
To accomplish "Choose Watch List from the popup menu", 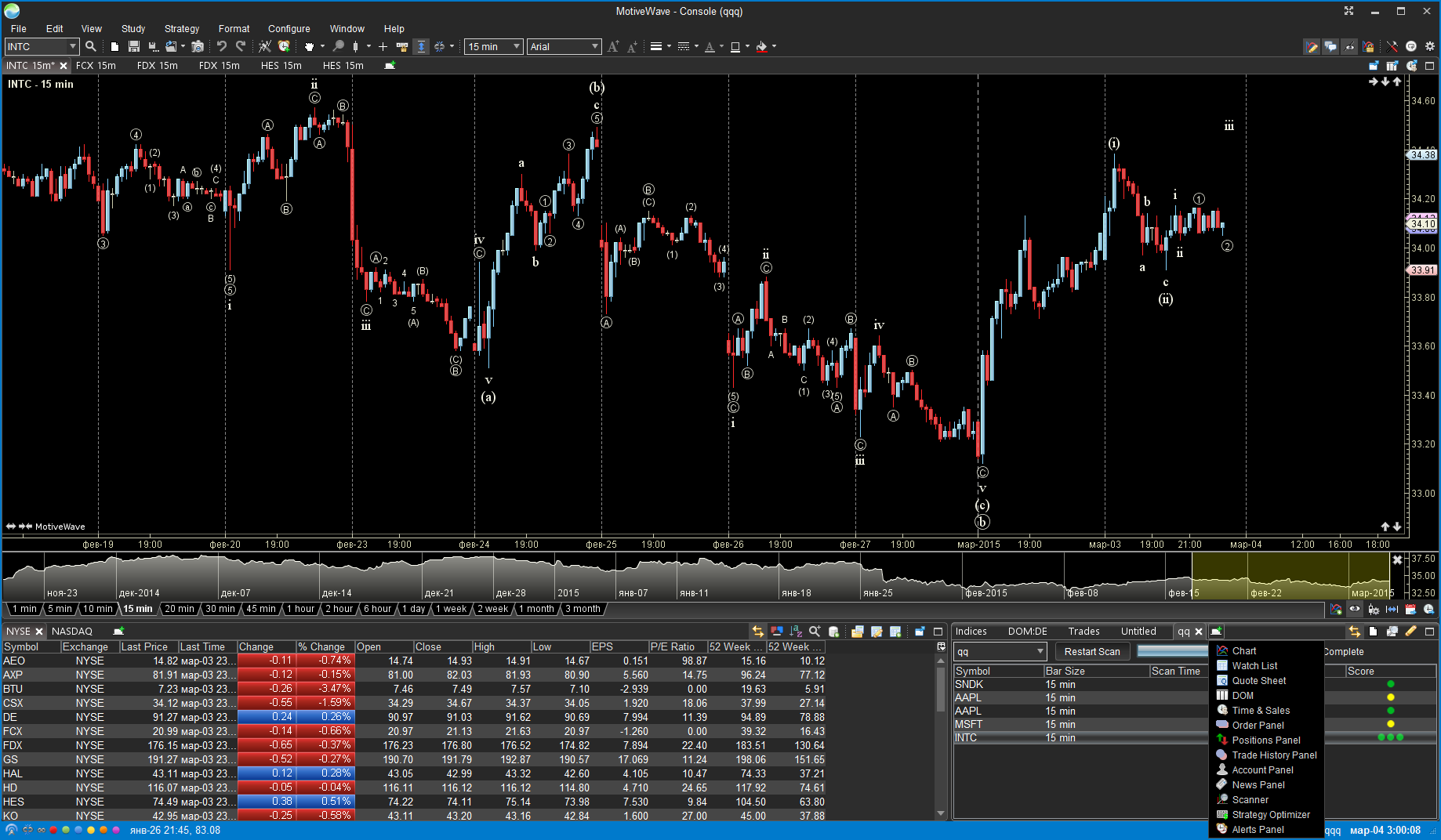I will point(1254,666).
